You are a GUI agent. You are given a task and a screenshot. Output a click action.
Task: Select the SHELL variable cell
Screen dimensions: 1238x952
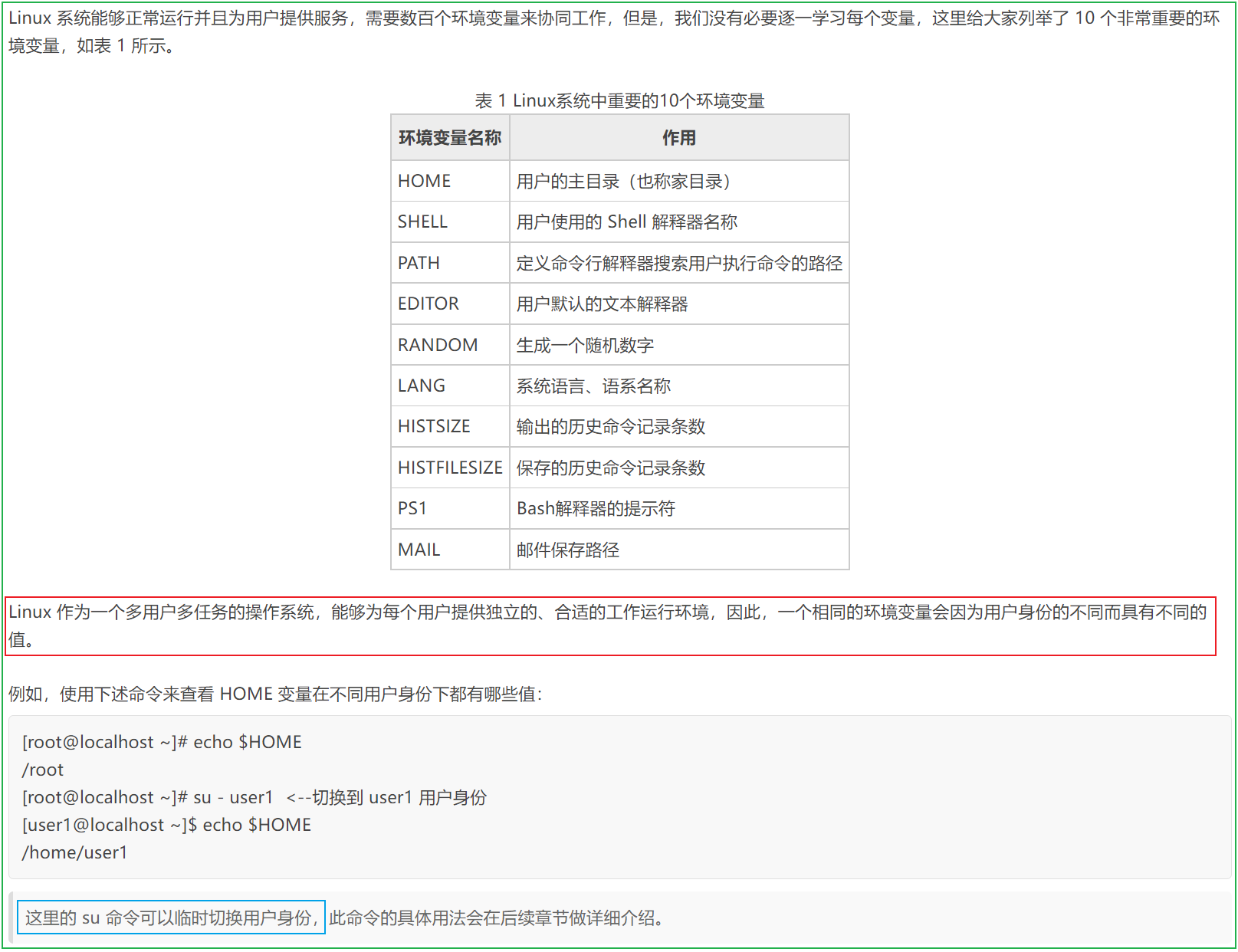(x=450, y=222)
